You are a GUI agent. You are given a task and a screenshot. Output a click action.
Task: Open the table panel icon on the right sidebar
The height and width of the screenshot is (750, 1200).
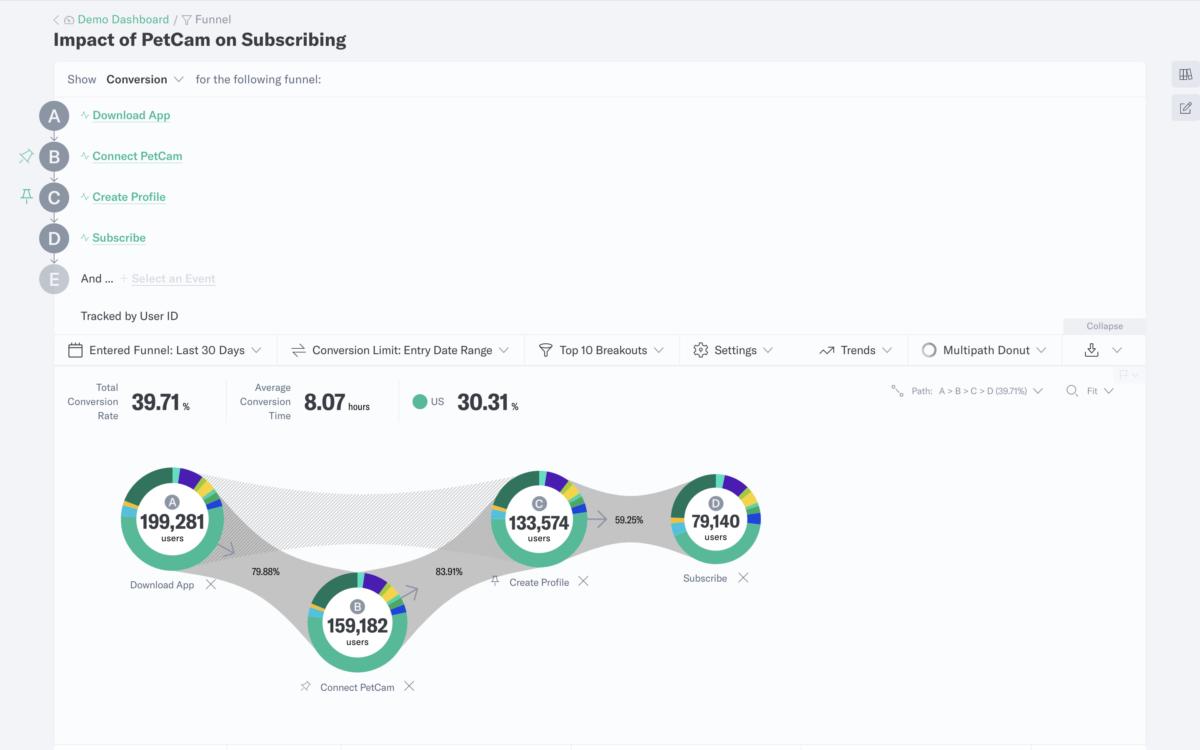(1185, 73)
